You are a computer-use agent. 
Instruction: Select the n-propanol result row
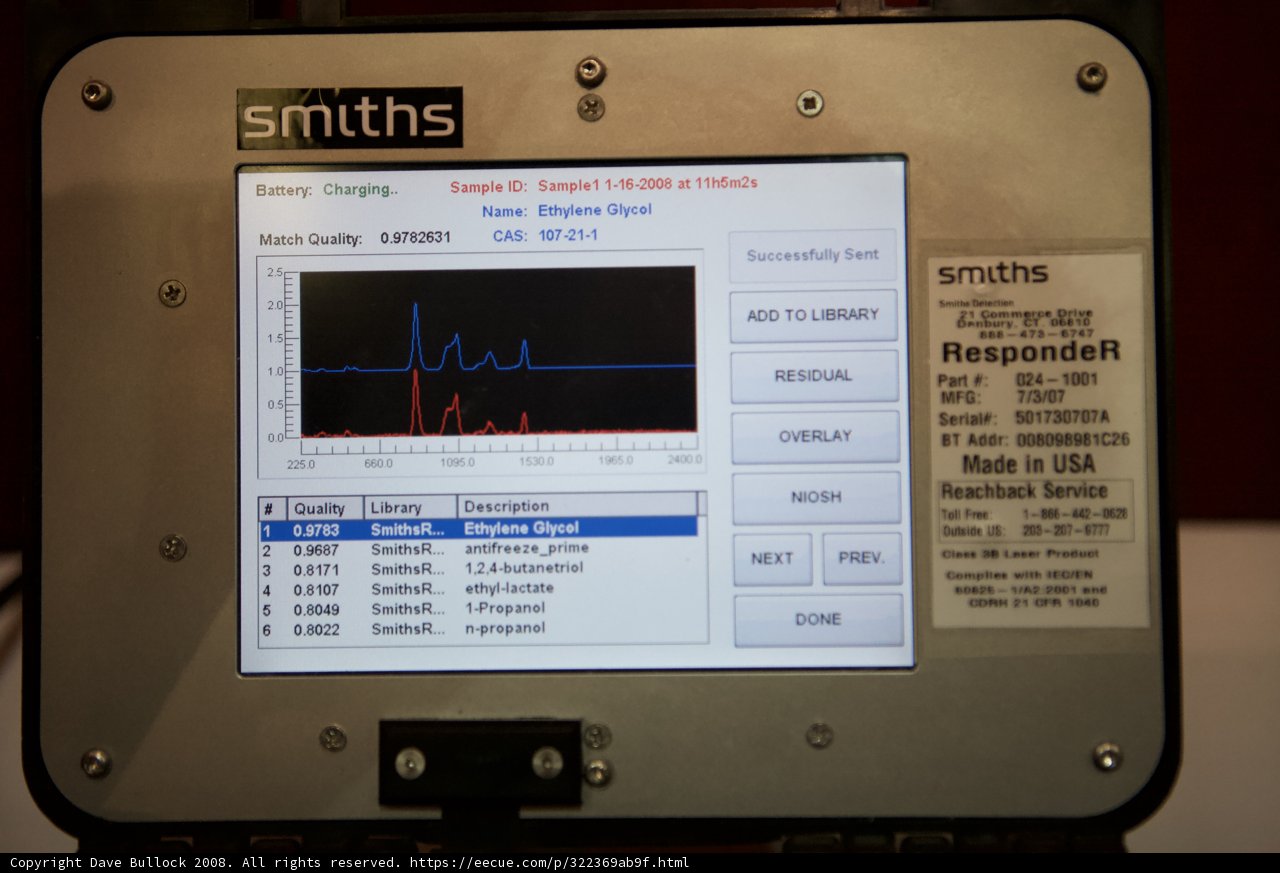coord(478,628)
